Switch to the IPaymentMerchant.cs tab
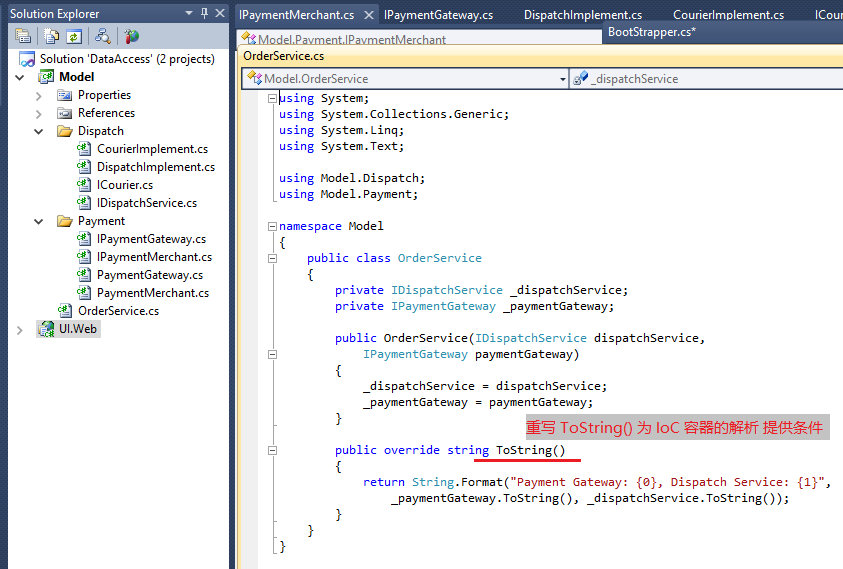The height and width of the screenshot is (569, 843). point(296,15)
